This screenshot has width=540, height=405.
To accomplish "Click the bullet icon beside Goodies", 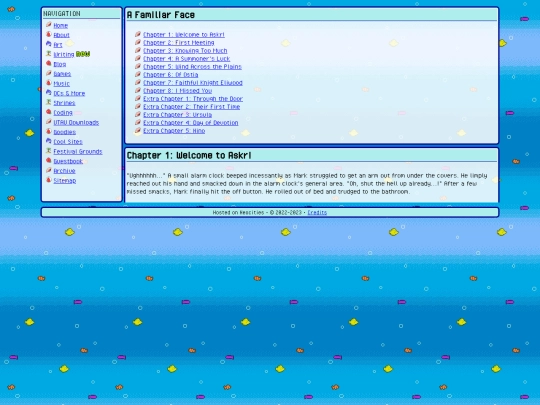I will click(49, 132).
